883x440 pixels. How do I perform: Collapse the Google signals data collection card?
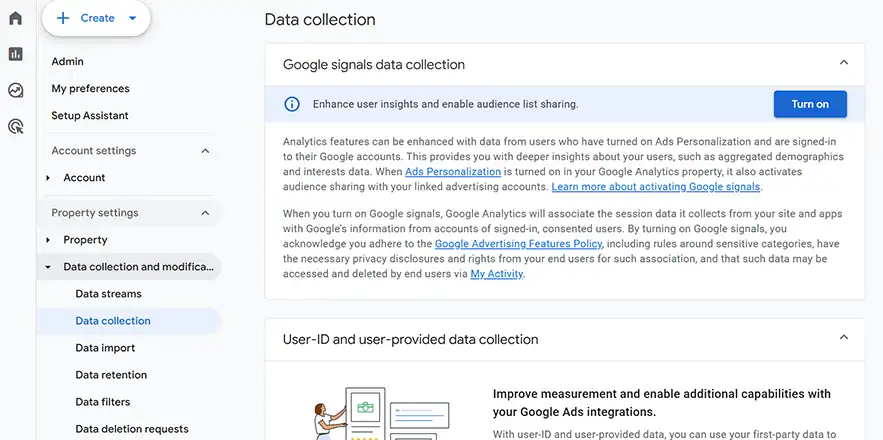pyautogui.click(x=844, y=63)
